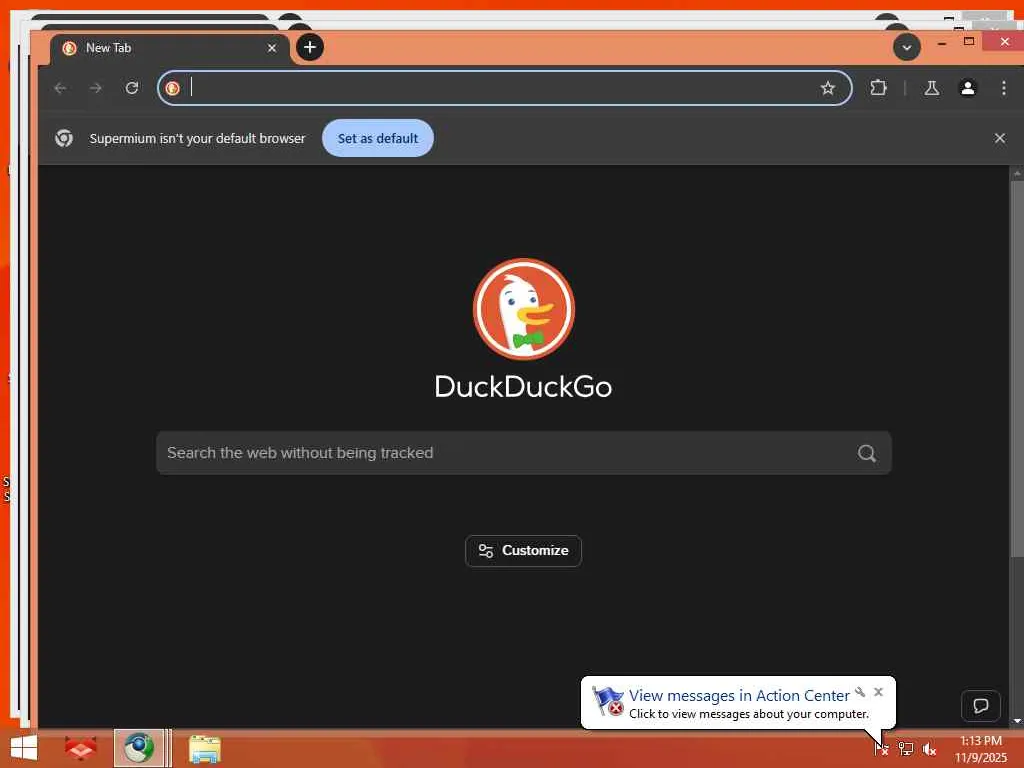Open notification settings wrench icon in balloon
1024x768 pixels.
[860, 692]
